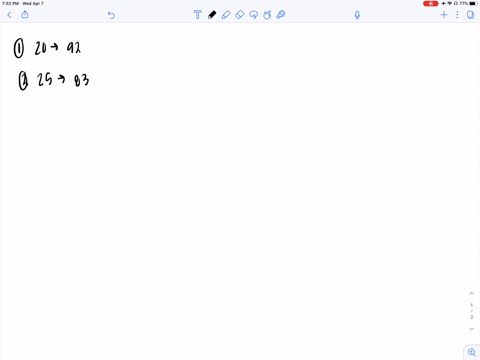Select the Lasso selection tool
Image resolution: width=480 pixels, height=360 pixels.
[254, 15]
